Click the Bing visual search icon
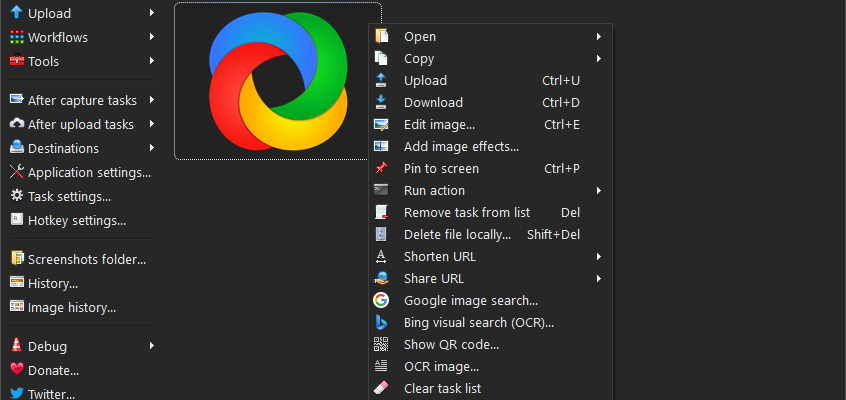This screenshot has width=846, height=400. (381, 322)
